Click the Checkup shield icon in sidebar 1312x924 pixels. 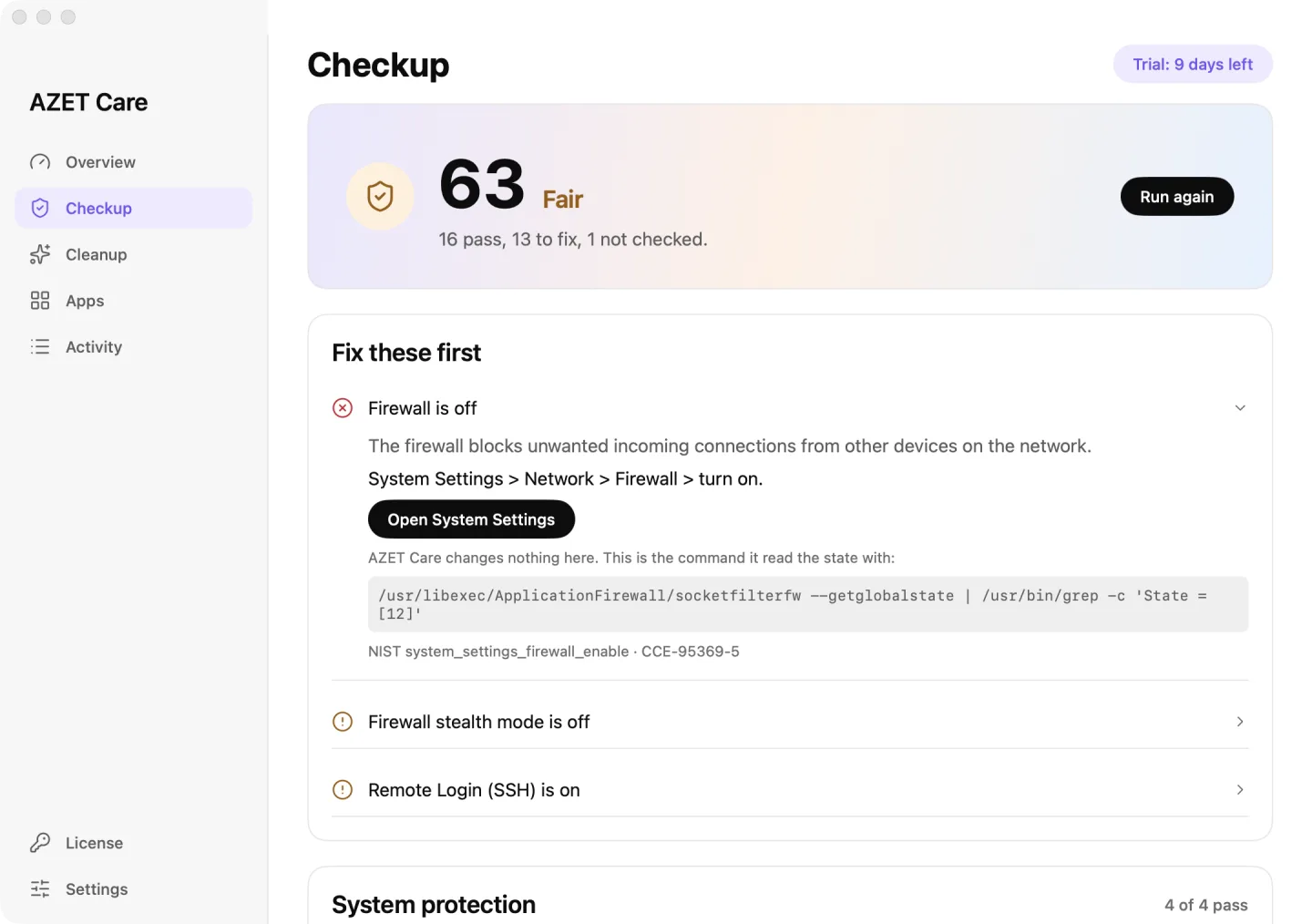pos(40,209)
